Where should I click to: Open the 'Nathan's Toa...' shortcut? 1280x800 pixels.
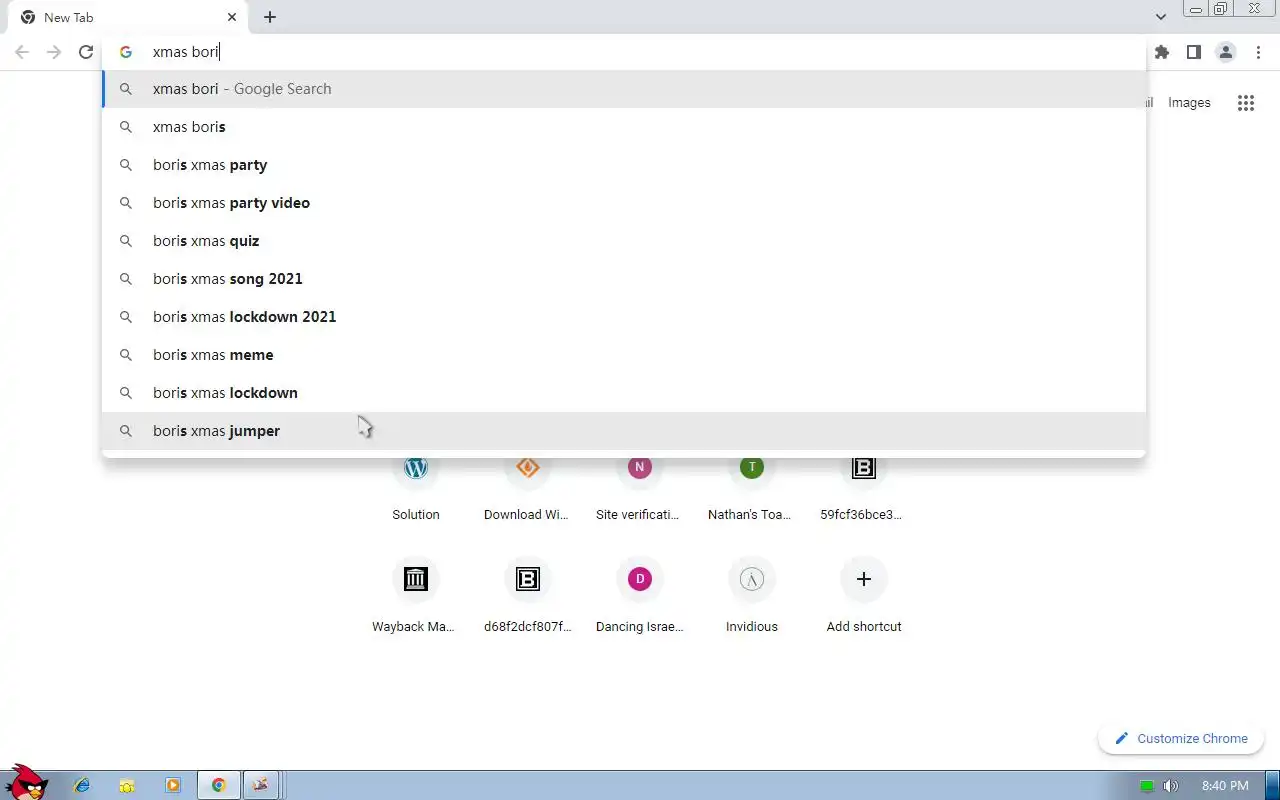coord(751,490)
